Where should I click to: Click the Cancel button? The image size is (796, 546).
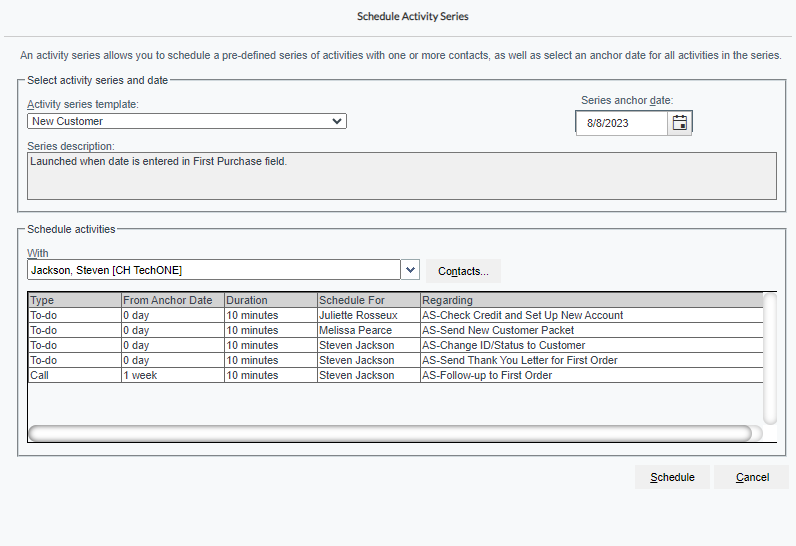752,477
